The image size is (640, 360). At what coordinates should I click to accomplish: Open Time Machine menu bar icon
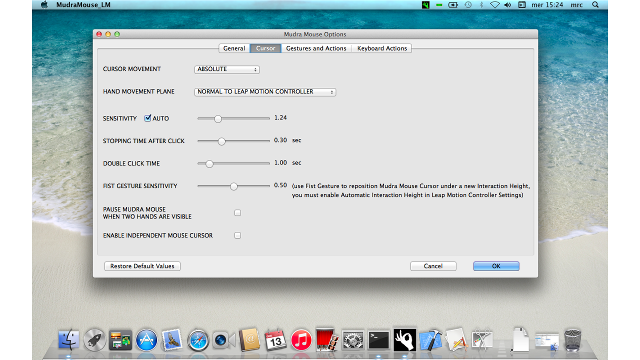pyautogui.click(x=468, y=5)
